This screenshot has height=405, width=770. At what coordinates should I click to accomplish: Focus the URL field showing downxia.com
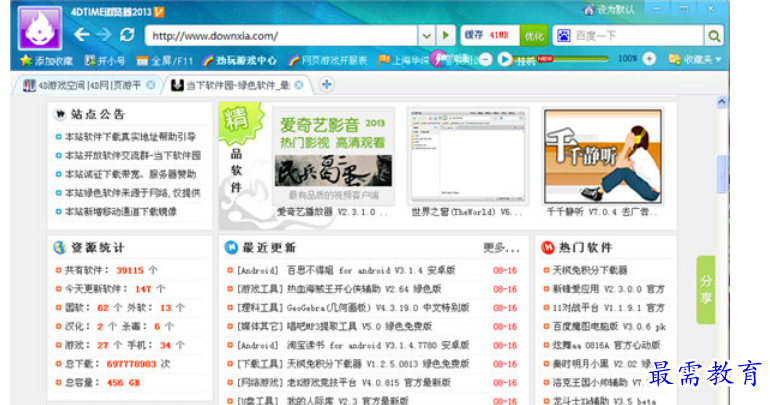tap(281, 36)
